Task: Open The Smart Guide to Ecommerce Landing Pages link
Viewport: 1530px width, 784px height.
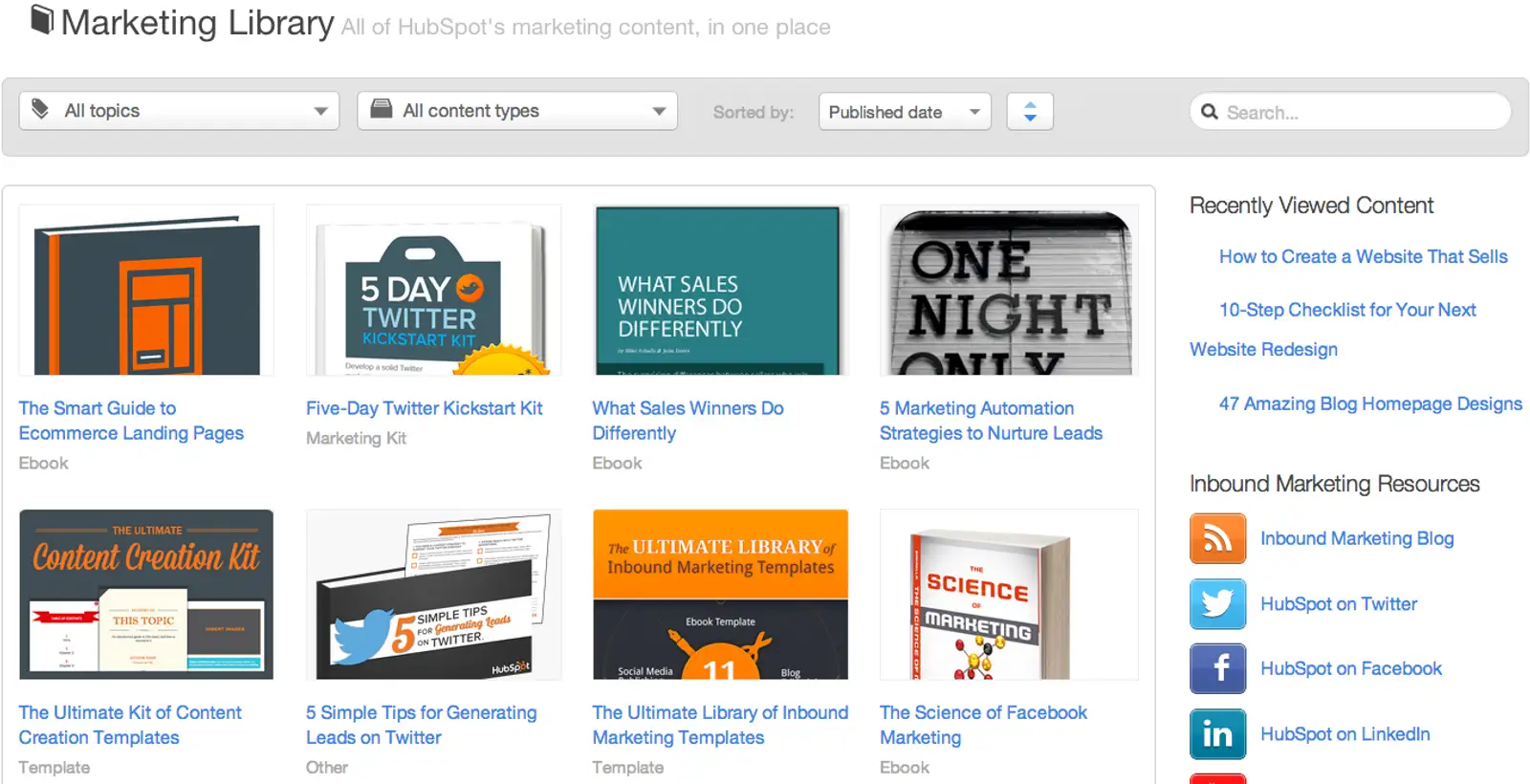Action: click(x=131, y=421)
